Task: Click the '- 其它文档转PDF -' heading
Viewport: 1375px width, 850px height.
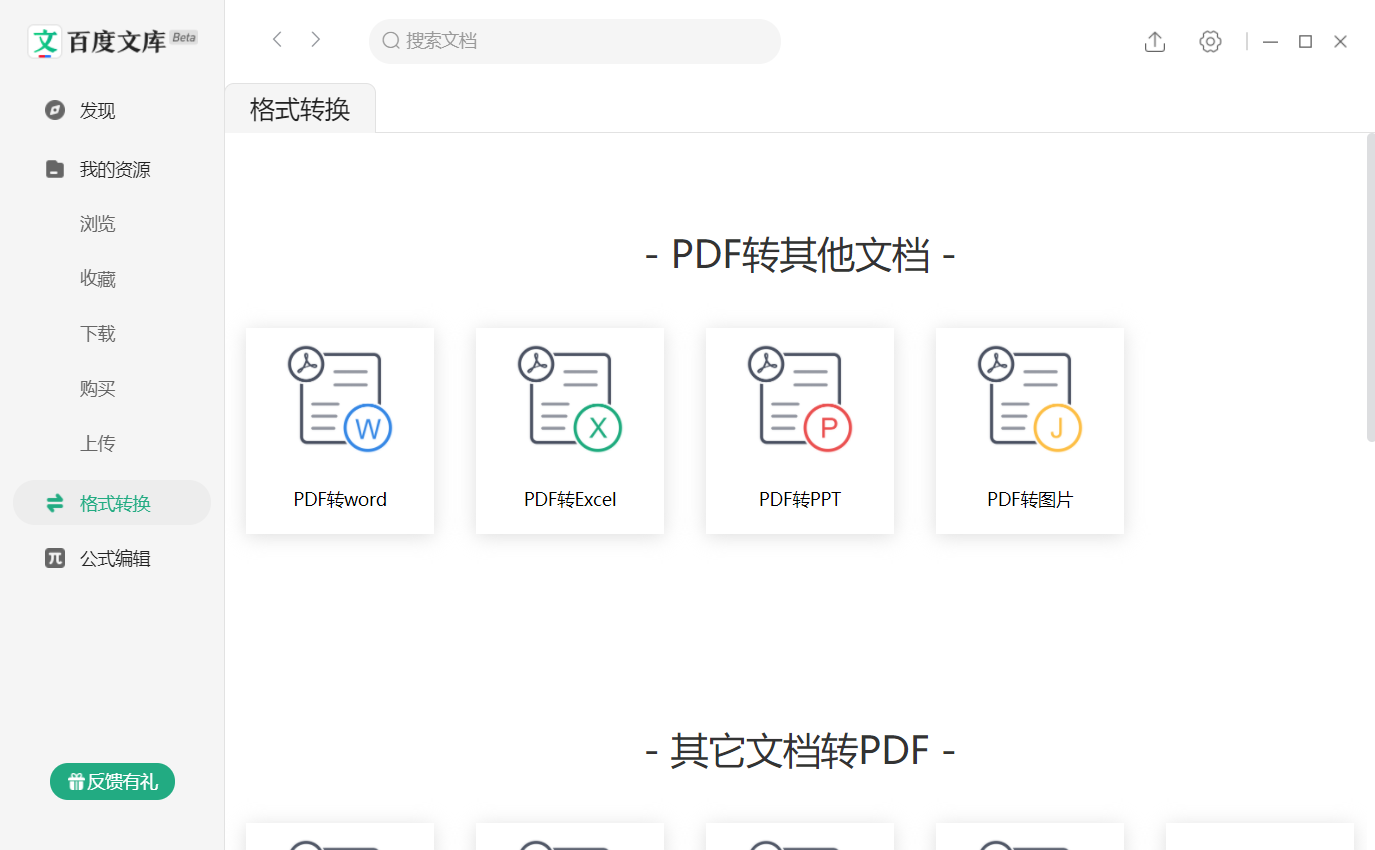Action: coord(800,750)
